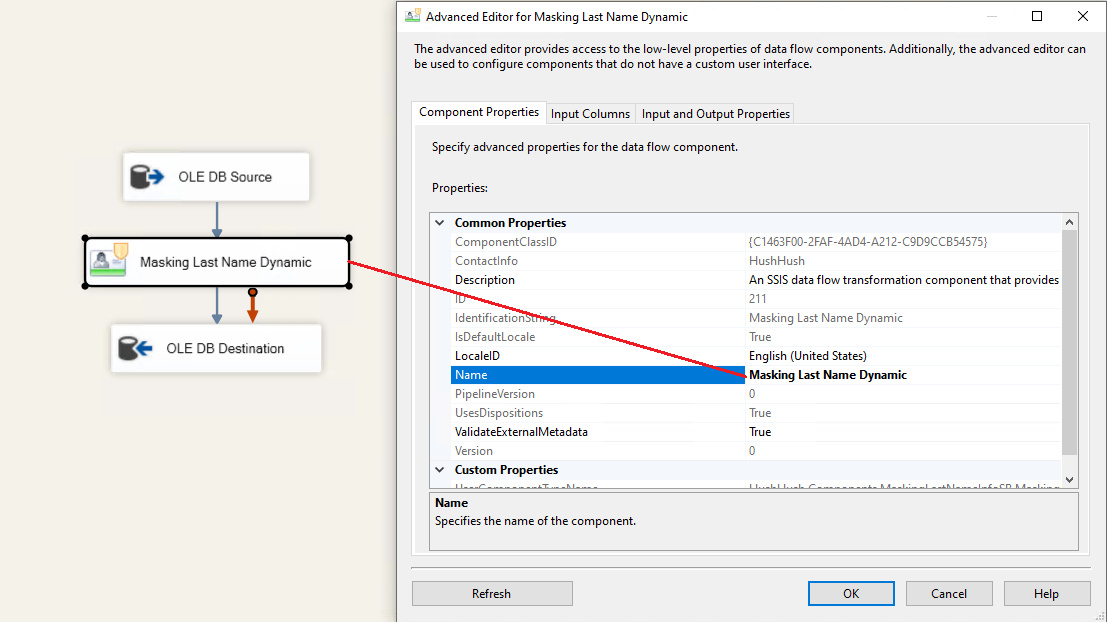1107x622 pixels.
Task: Switch to the Input Columns tab
Action: tap(590, 114)
